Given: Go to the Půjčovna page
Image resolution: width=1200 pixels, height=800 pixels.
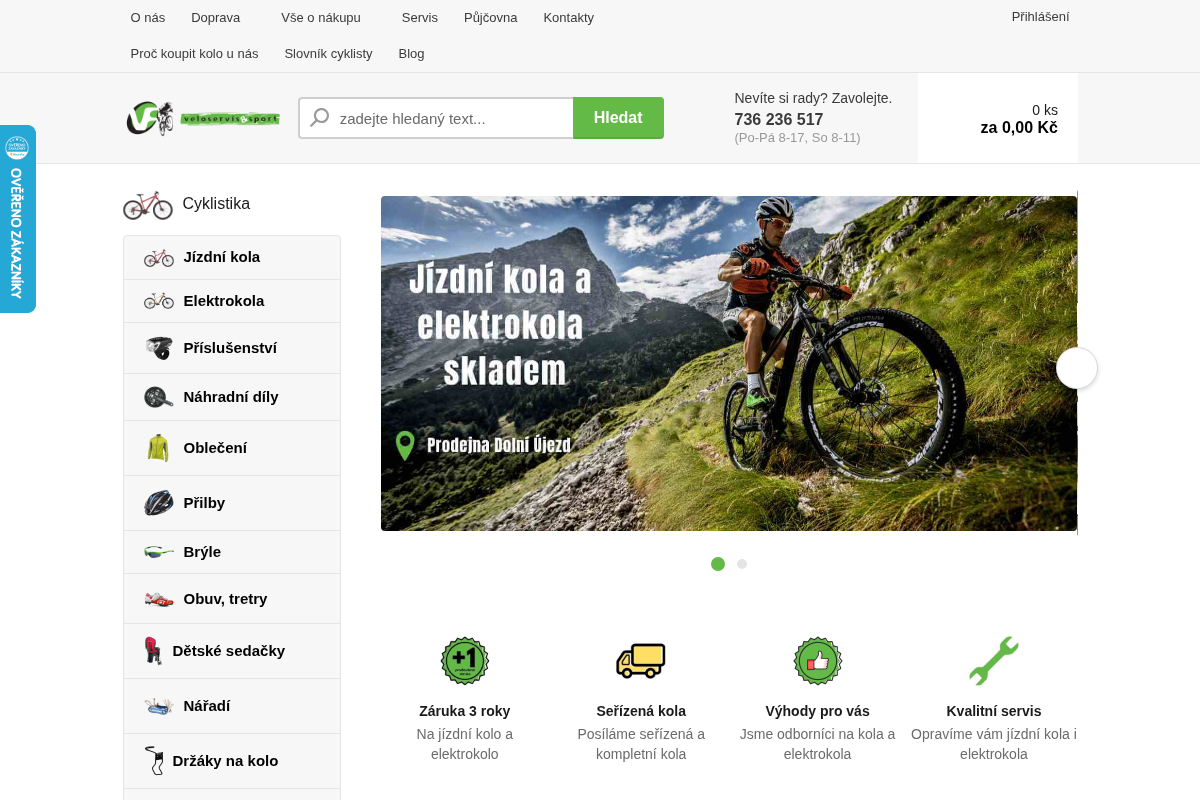Looking at the screenshot, I should click(491, 18).
